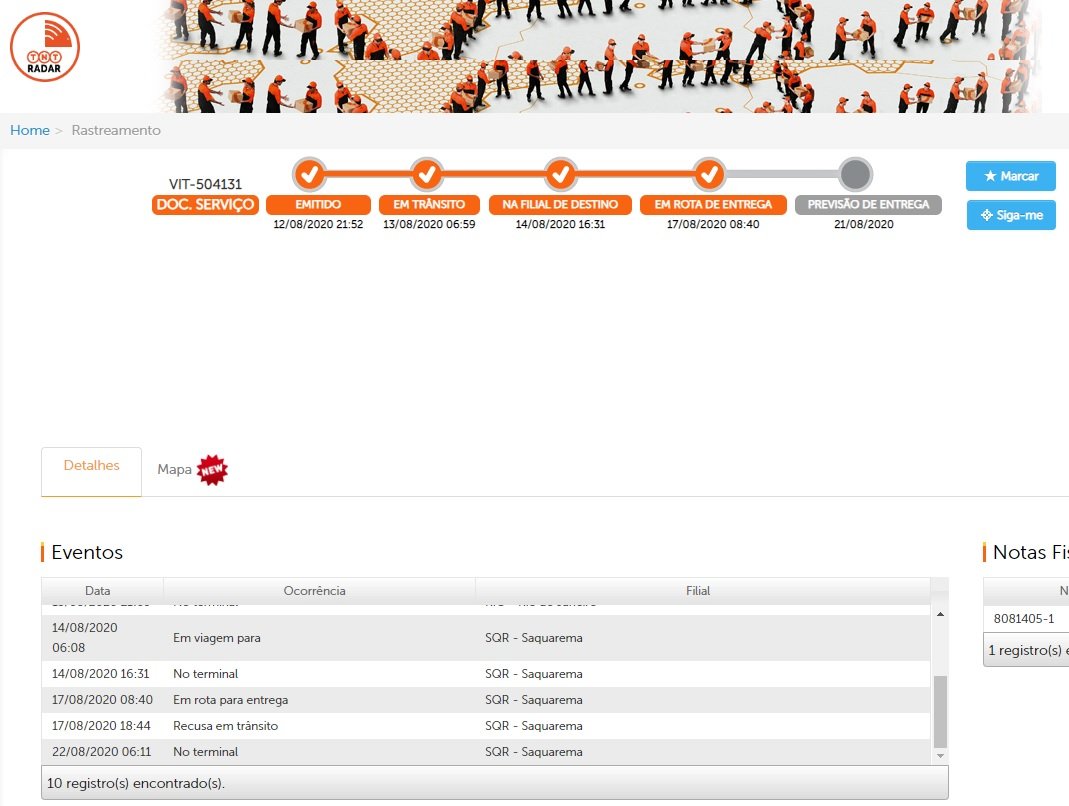The height and width of the screenshot is (806, 1069).
Task: Click the EM ROTA DE ENTREGA status label
Action: pos(713,205)
